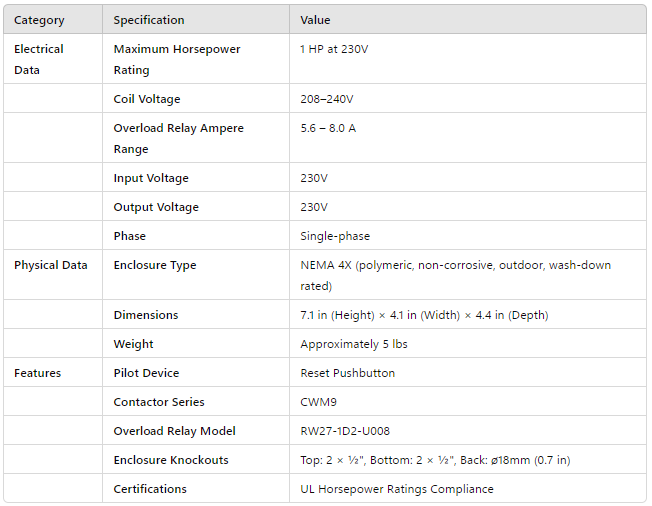Select the UL Horsepower Ratings Compliance cell

click(397, 489)
